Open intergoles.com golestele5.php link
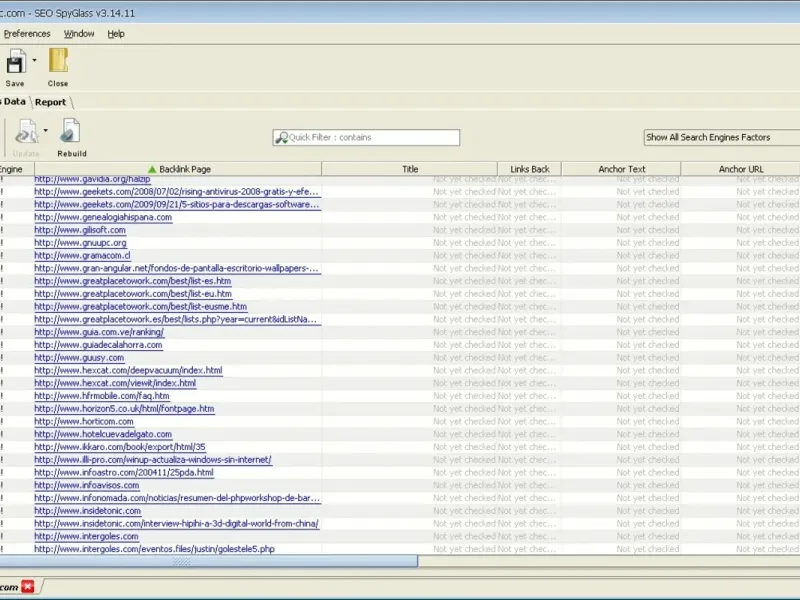 coord(154,549)
